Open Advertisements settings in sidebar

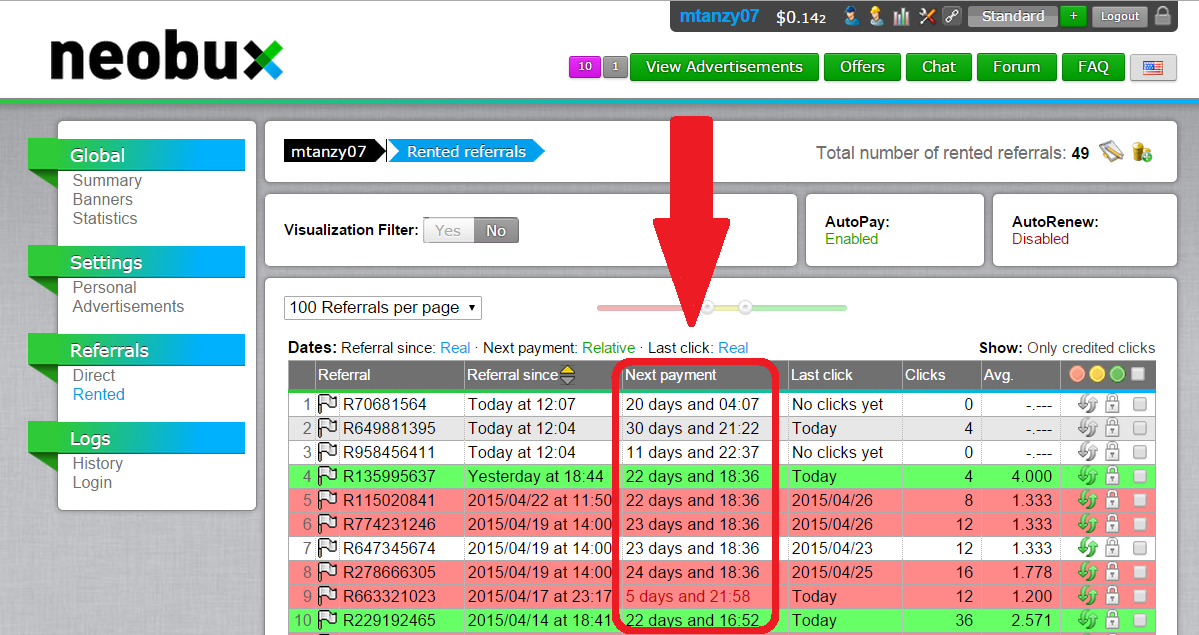[128, 307]
